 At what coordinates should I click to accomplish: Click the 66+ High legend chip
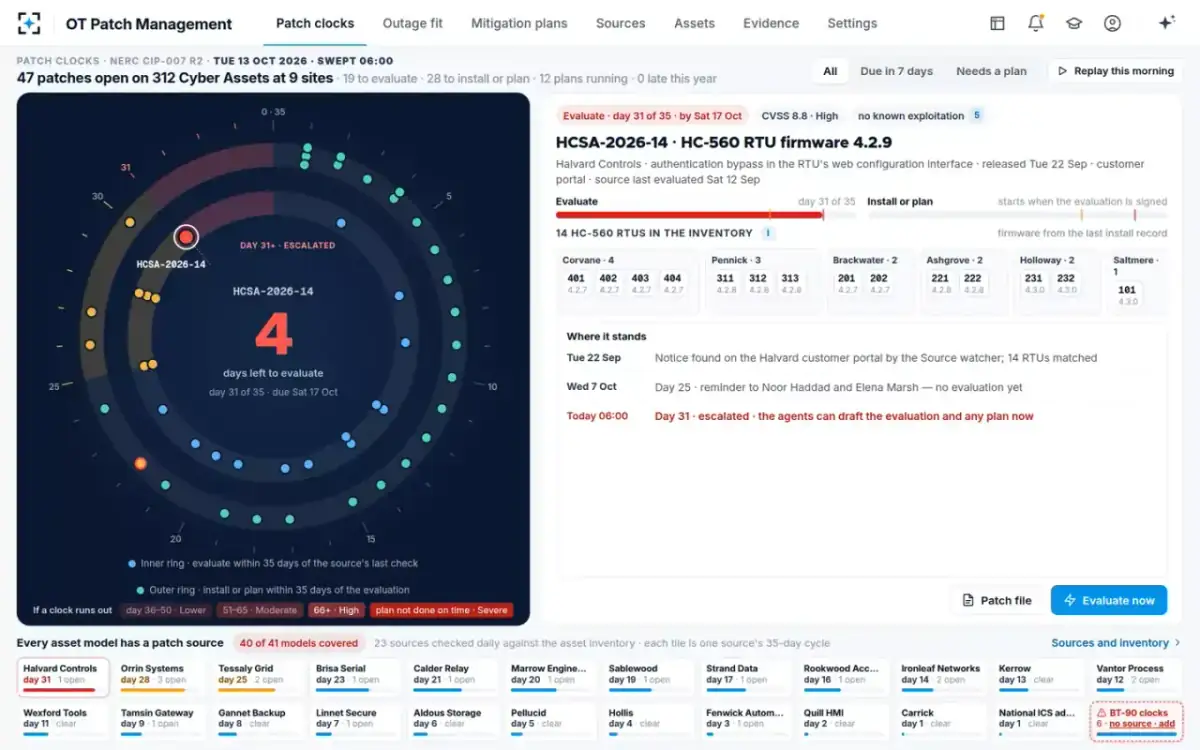335,610
